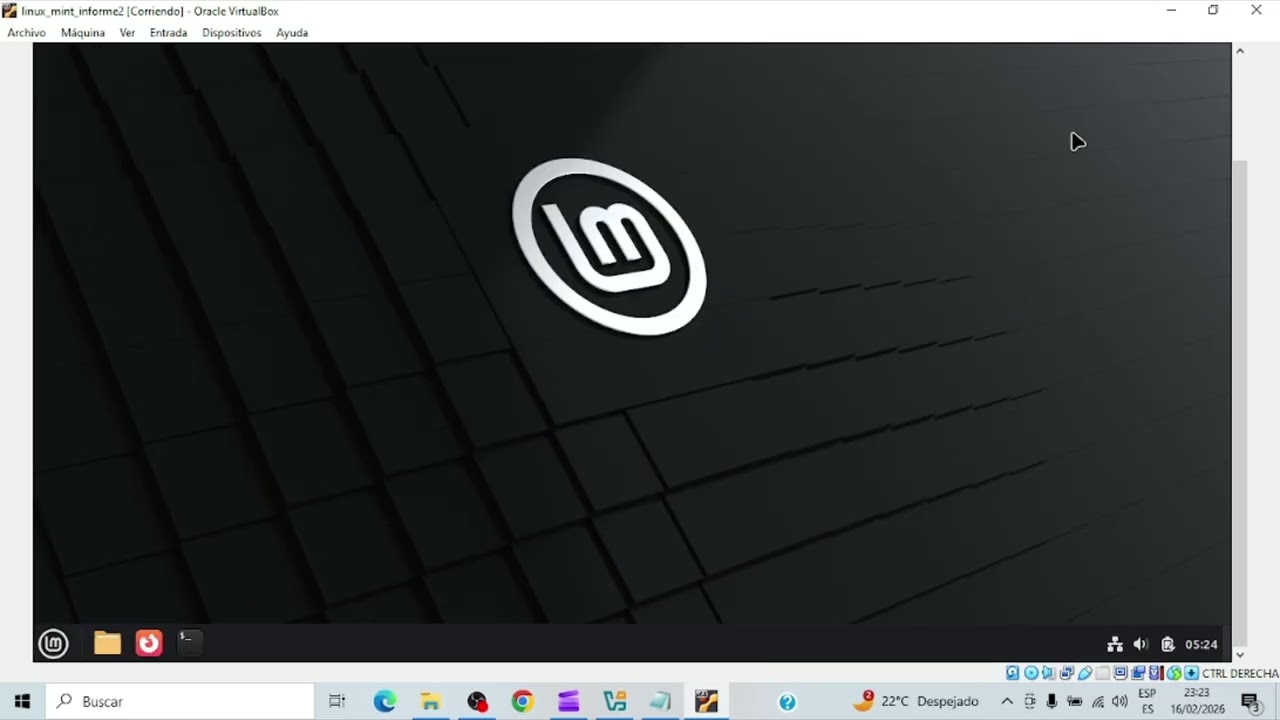Image resolution: width=1280 pixels, height=720 pixels.
Task: Click VirtualBox keyboard capture arrow indicator
Action: click(x=1191, y=673)
